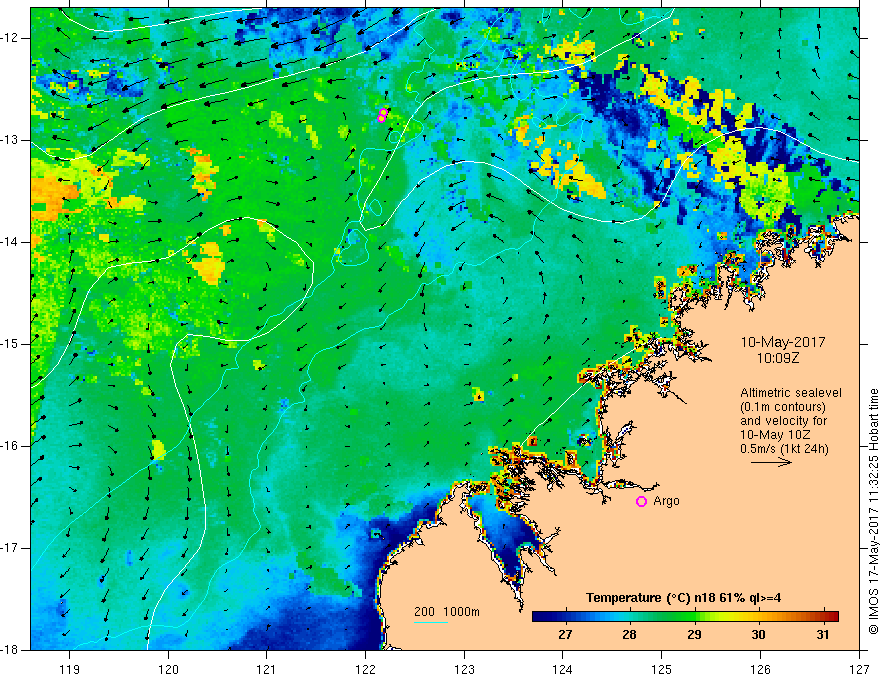The width and height of the screenshot is (880, 680).
Task: Select the '10-May 10Z' caption line
Action: tap(775, 435)
